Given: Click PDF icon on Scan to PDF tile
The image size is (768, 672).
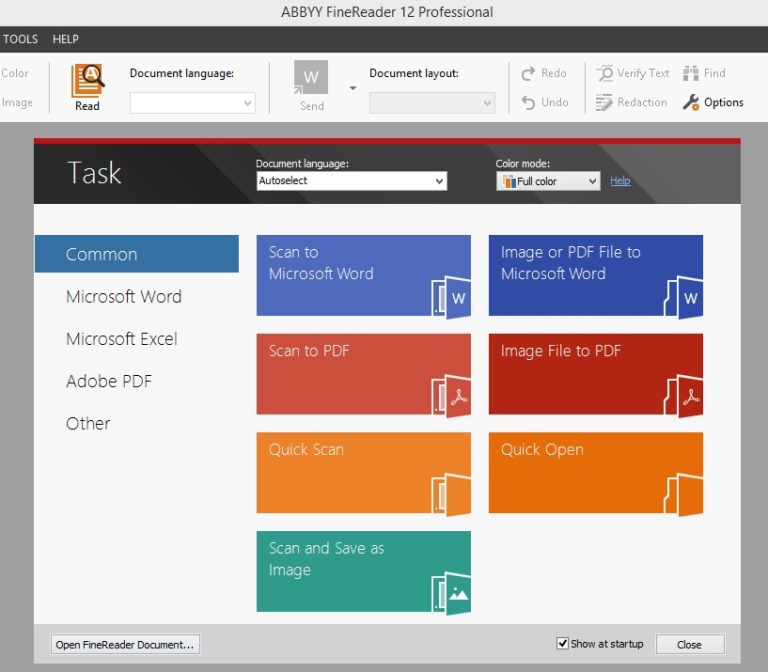Looking at the screenshot, I should (x=452, y=396).
